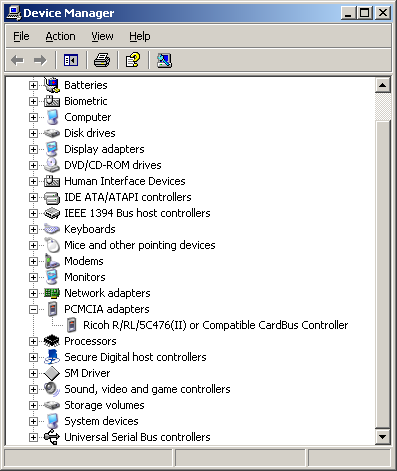Expand the Storage volumes node

click(x=33, y=405)
